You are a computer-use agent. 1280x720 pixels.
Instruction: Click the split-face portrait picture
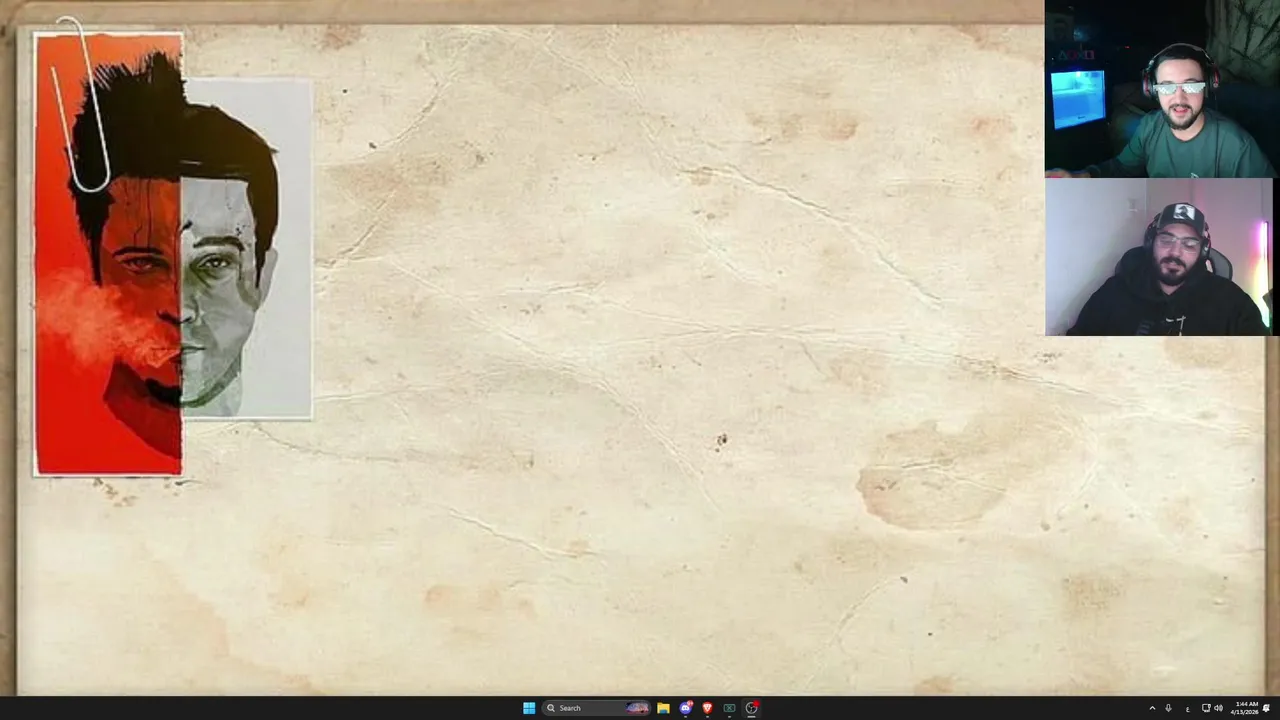pos(173,253)
